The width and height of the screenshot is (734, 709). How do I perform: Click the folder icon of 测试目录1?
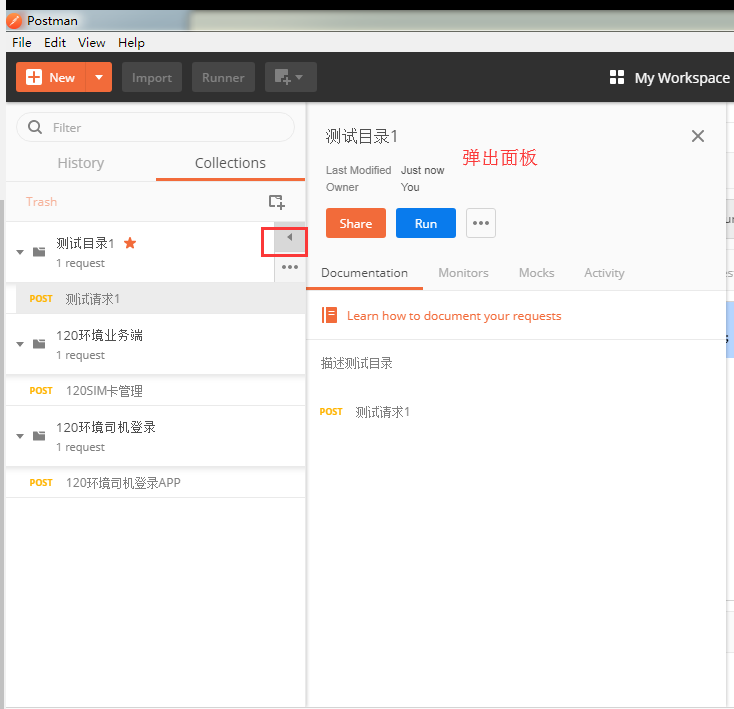click(39, 252)
